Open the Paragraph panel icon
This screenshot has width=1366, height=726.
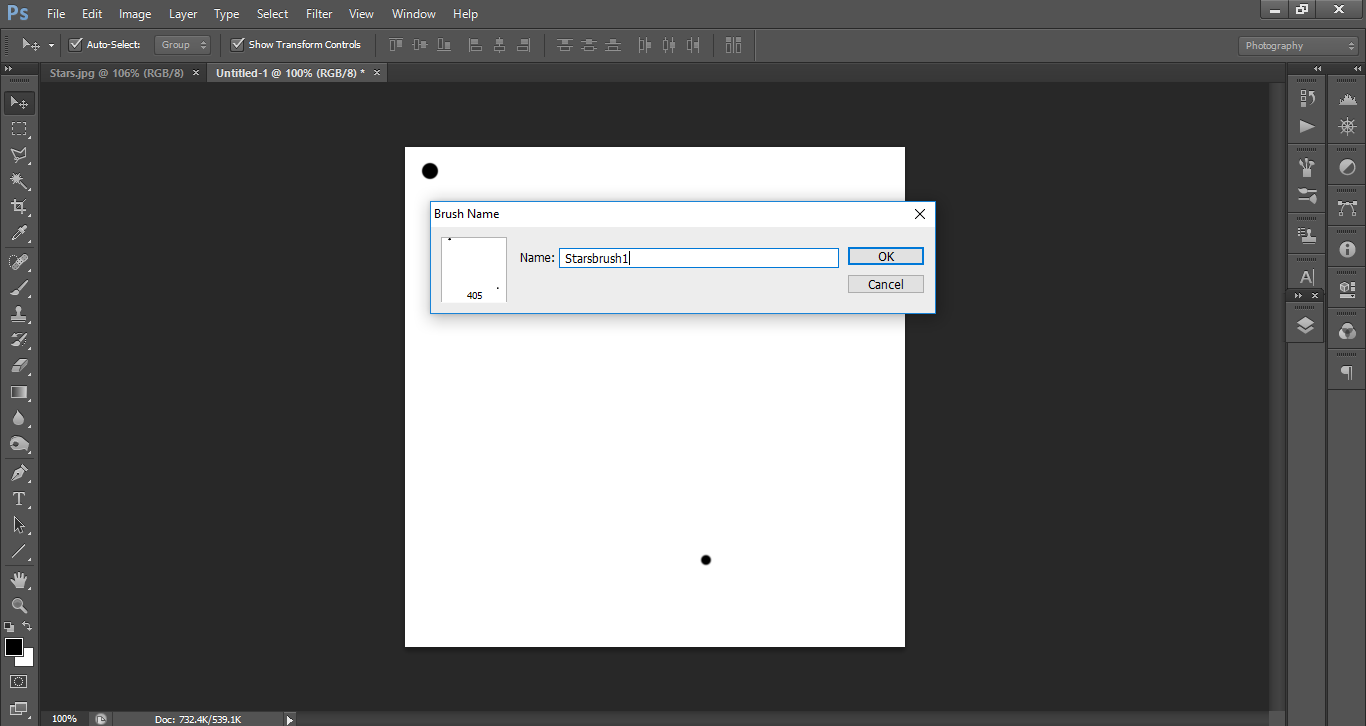pos(1347,372)
